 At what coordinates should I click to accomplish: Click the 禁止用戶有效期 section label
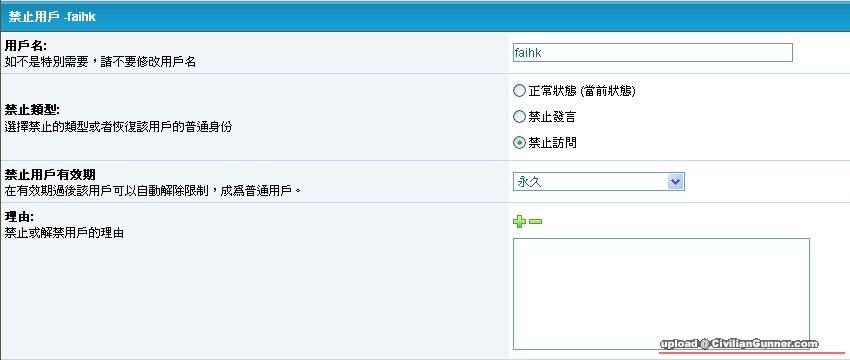tap(50, 175)
